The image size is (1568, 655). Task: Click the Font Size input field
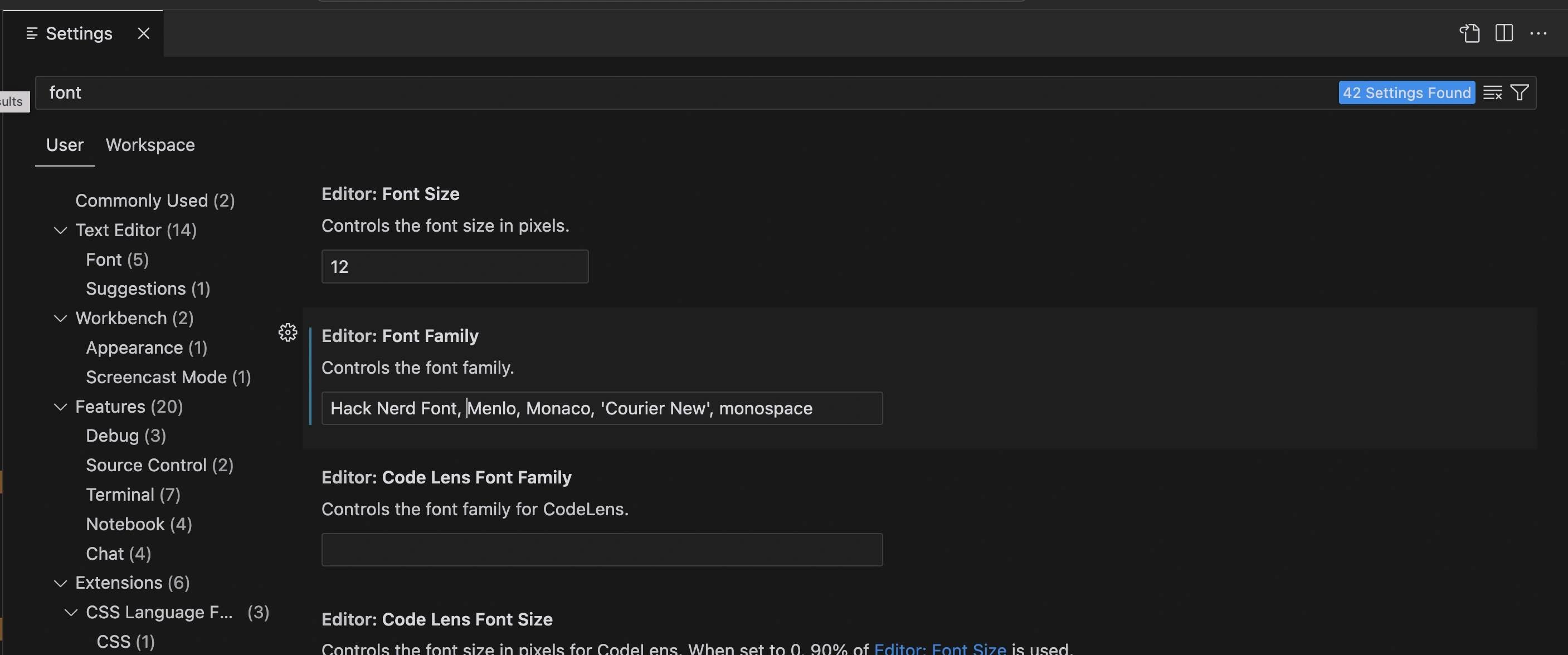pyautogui.click(x=454, y=266)
